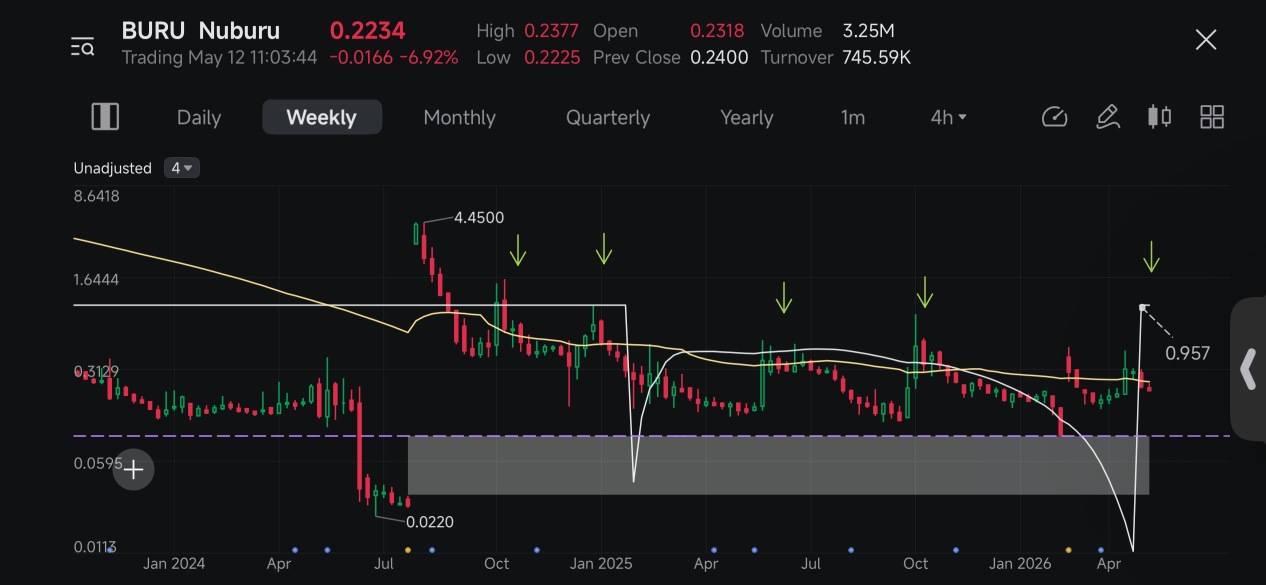Expand the 4h interval dropdown
Image resolution: width=1266 pixels, height=585 pixels.
point(948,117)
